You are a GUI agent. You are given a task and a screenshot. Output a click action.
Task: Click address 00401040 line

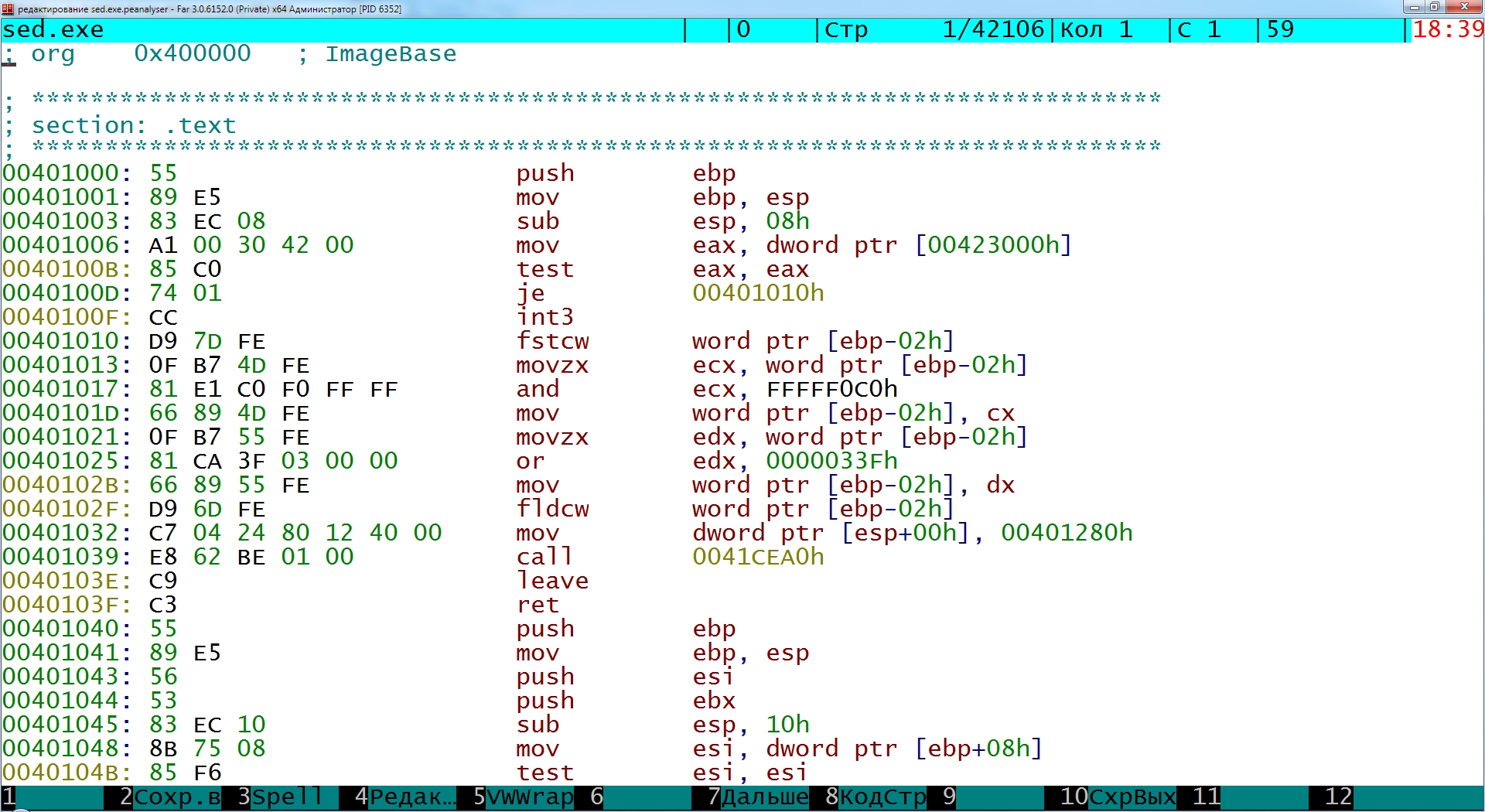(x=370, y=629)
